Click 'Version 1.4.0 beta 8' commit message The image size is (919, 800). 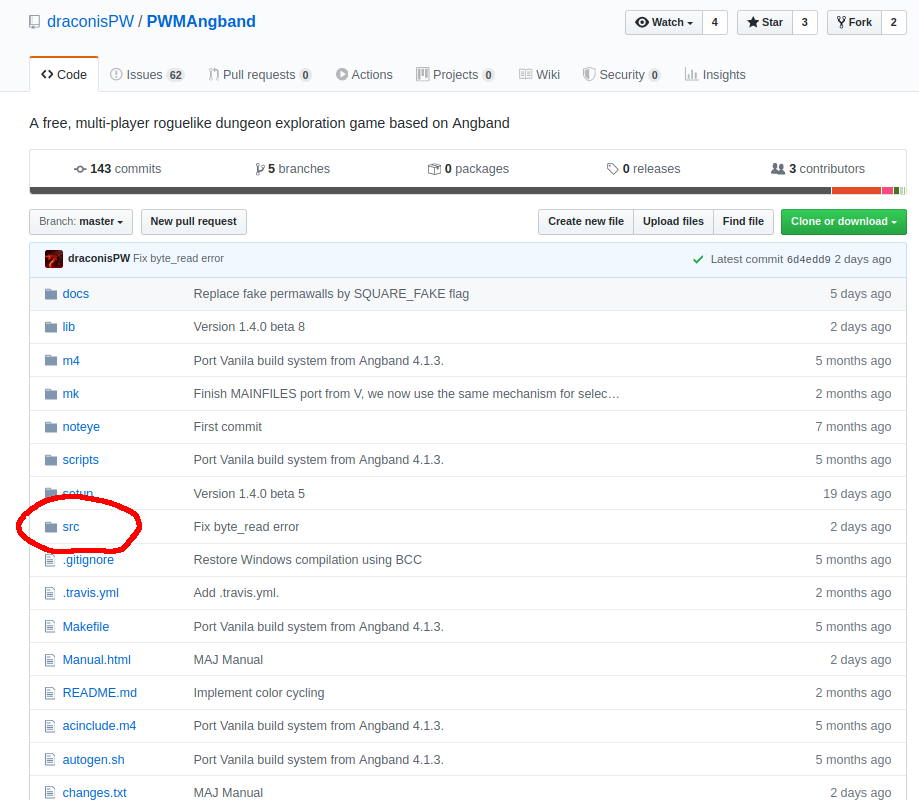[249, 327]
